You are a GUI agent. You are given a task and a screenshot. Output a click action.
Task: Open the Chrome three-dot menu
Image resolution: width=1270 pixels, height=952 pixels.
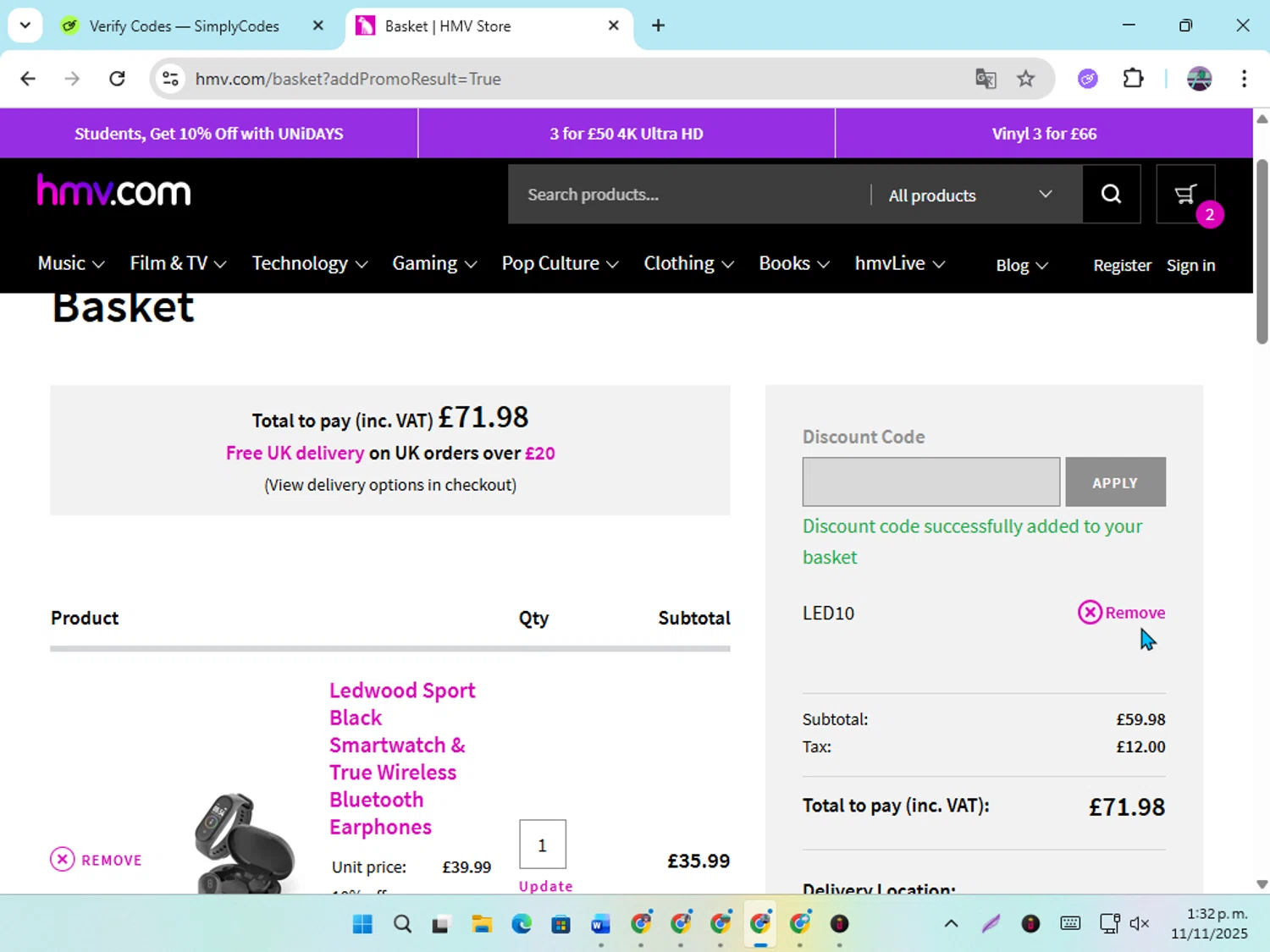pyautogui.click(x=1244, y=79)
